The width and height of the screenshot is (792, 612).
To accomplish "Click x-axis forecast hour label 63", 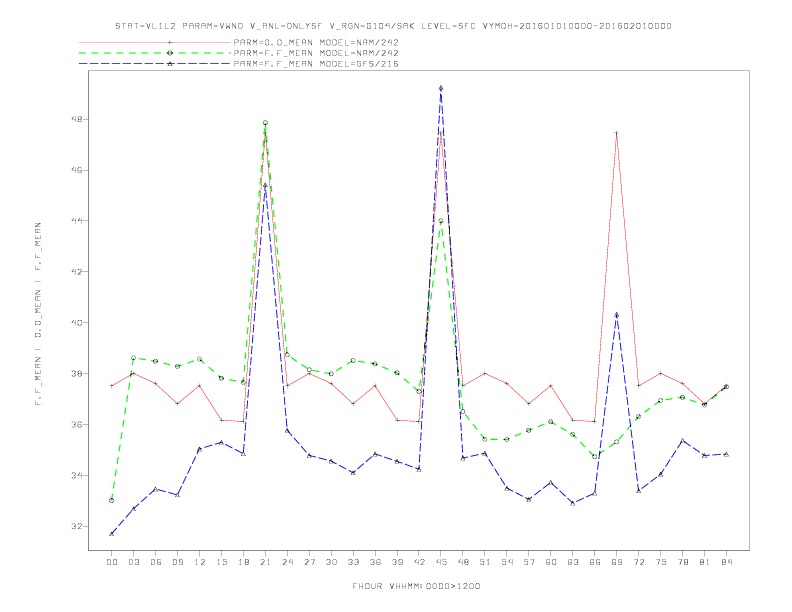I will [x=573, y=562].
